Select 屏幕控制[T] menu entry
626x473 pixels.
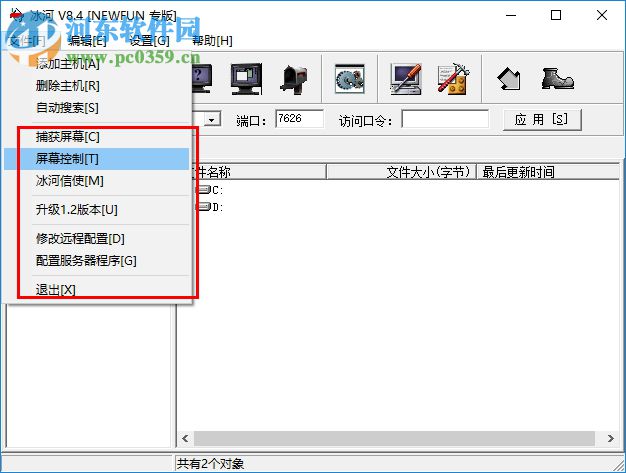96,159
